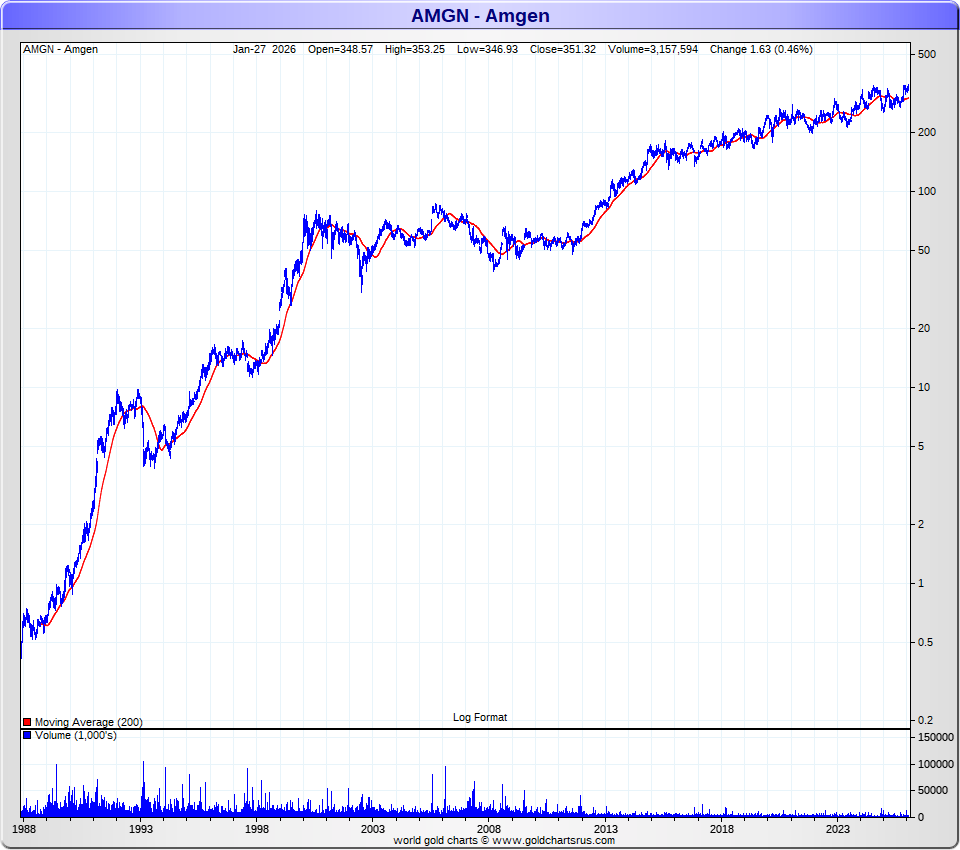Screen dimensions: 960x850
Task: Click the 500 price axis label
Action: pyautogui.click(x=926, y=54)
